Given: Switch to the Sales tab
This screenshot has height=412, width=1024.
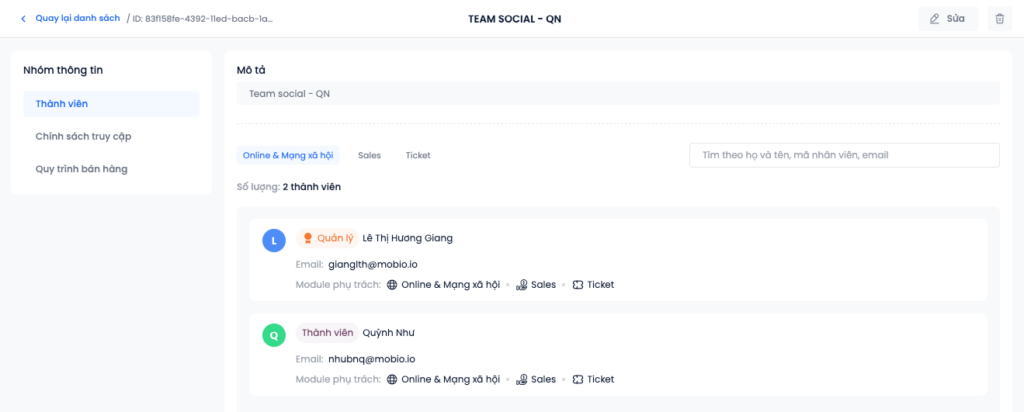Looking at the screenshot, I should coord(369,155).
